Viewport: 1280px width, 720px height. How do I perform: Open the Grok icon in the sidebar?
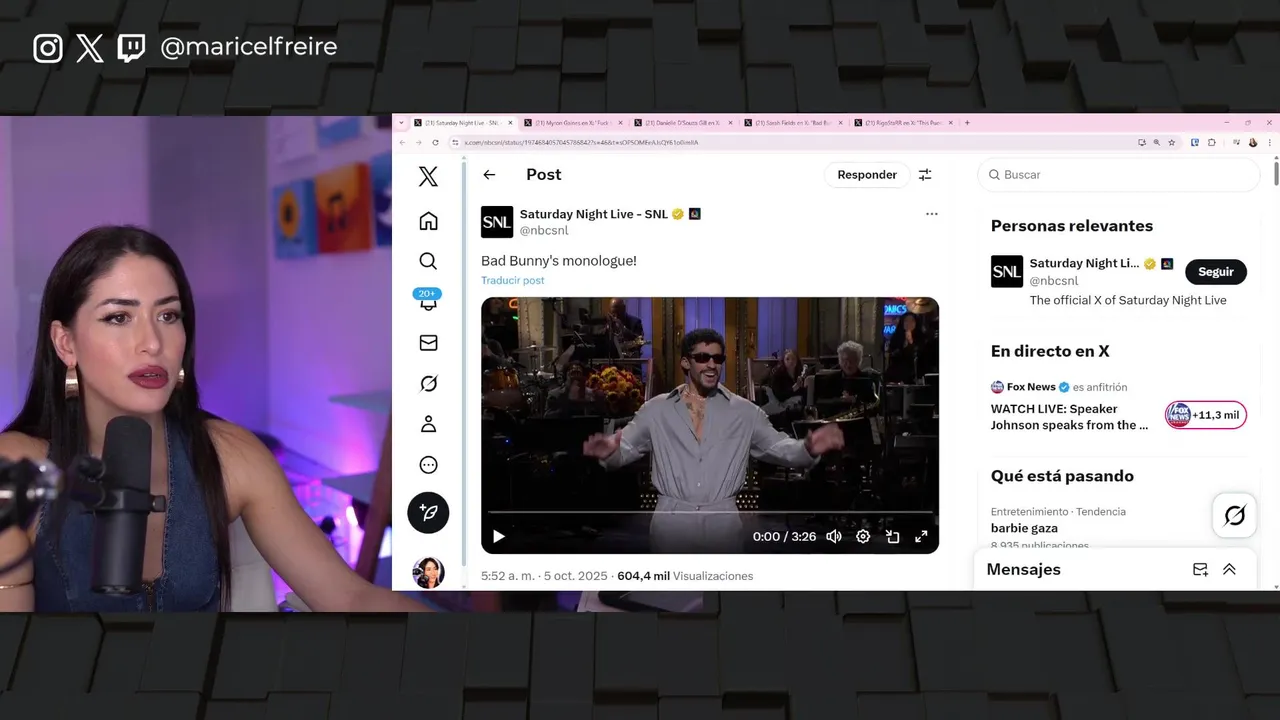(428, 384)
